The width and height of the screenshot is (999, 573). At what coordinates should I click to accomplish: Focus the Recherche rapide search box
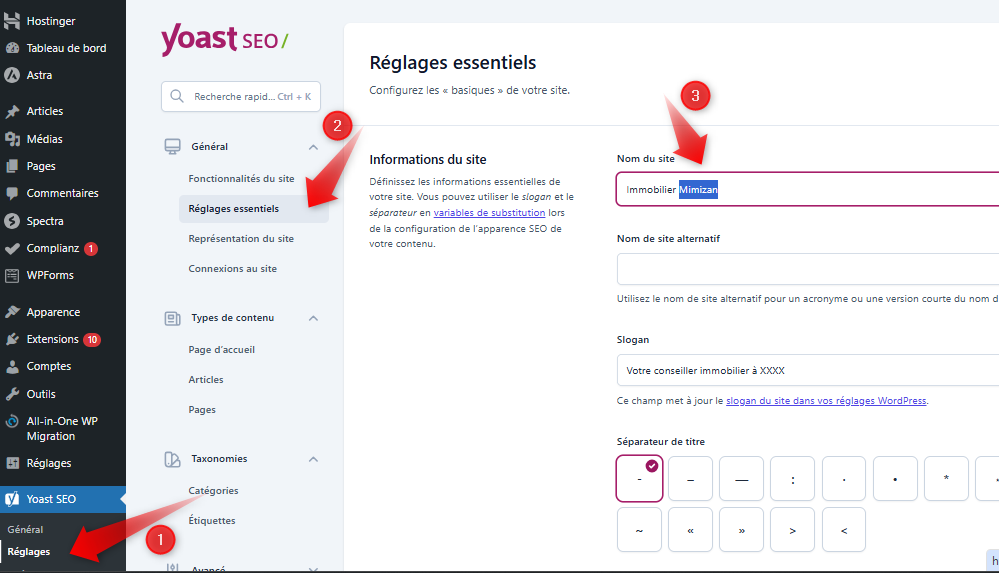click(241, 97)
